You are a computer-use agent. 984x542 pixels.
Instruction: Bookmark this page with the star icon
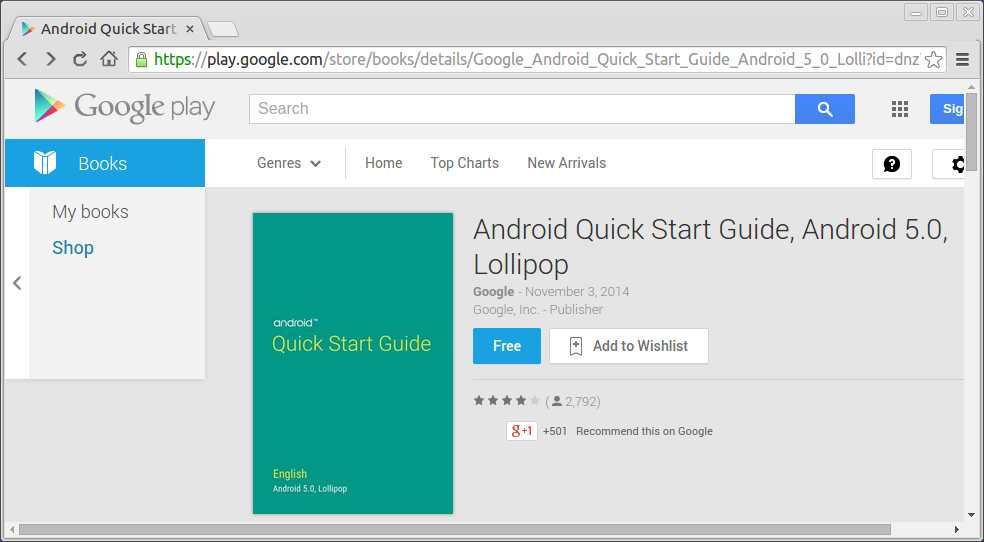coord(934,60)
